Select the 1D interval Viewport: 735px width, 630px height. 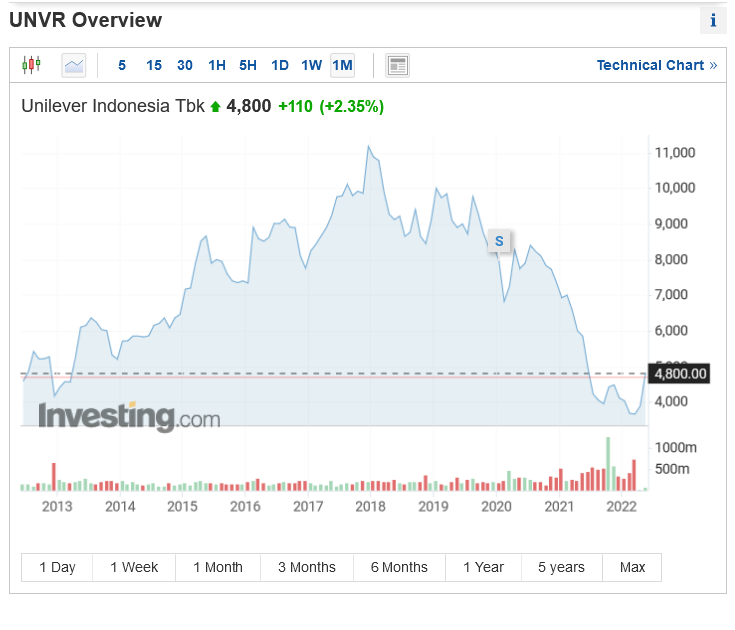pos(280,65)
